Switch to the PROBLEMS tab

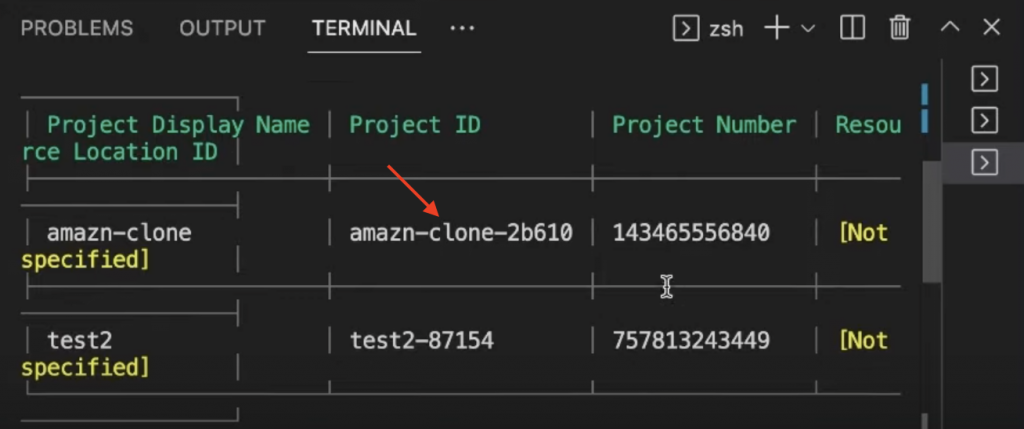pyautogui.click(x=76, y=28)
